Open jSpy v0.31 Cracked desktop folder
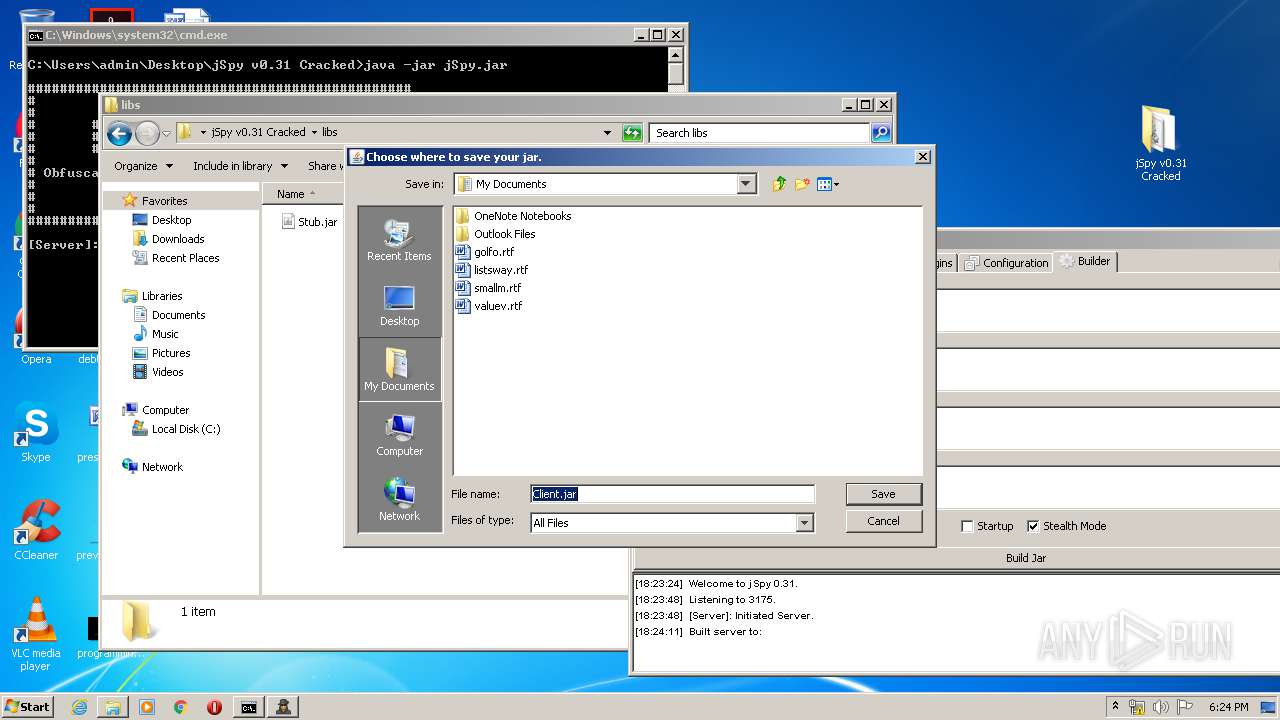Image resolution: width=1280 pixels, height=720 pixels. point(1160,142)
